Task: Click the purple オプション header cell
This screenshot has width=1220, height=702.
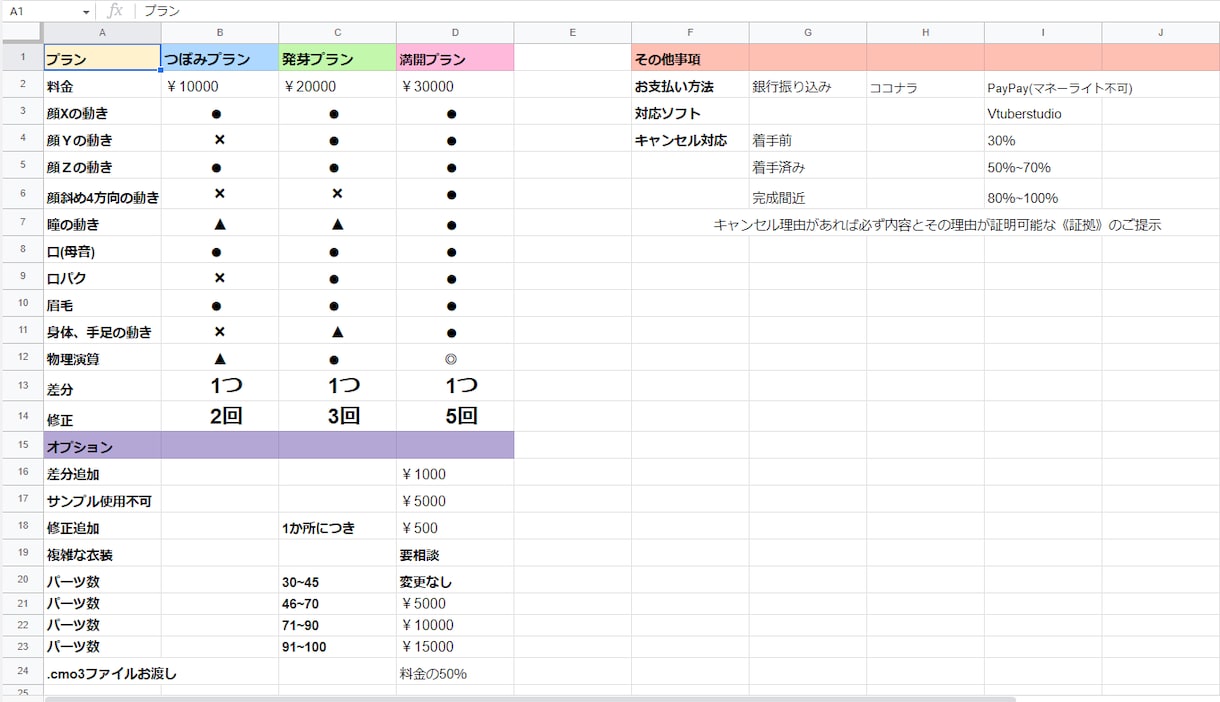Action: pos(103,446)
